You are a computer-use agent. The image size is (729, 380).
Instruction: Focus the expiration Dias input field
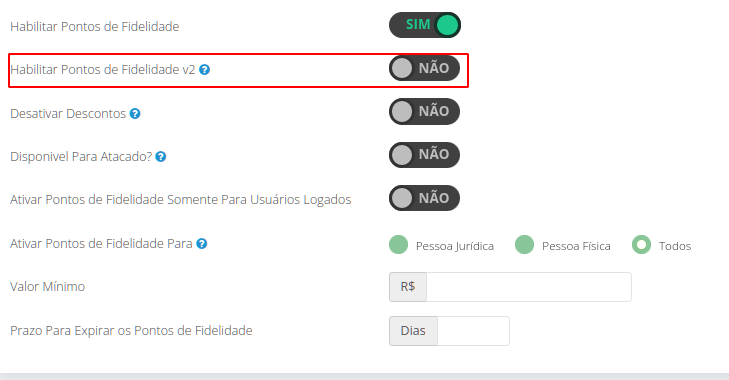click(473, 331)
